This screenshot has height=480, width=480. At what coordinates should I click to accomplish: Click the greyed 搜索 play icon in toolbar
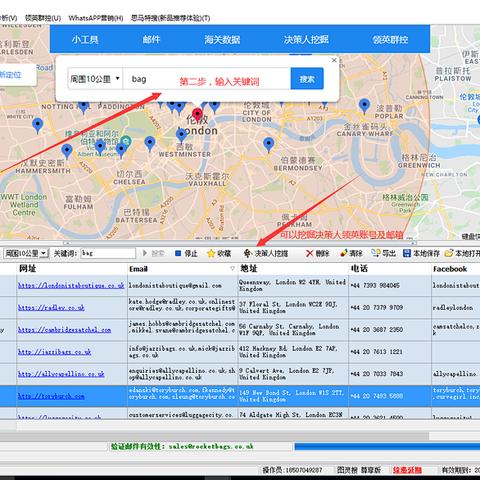click(145, 253)
